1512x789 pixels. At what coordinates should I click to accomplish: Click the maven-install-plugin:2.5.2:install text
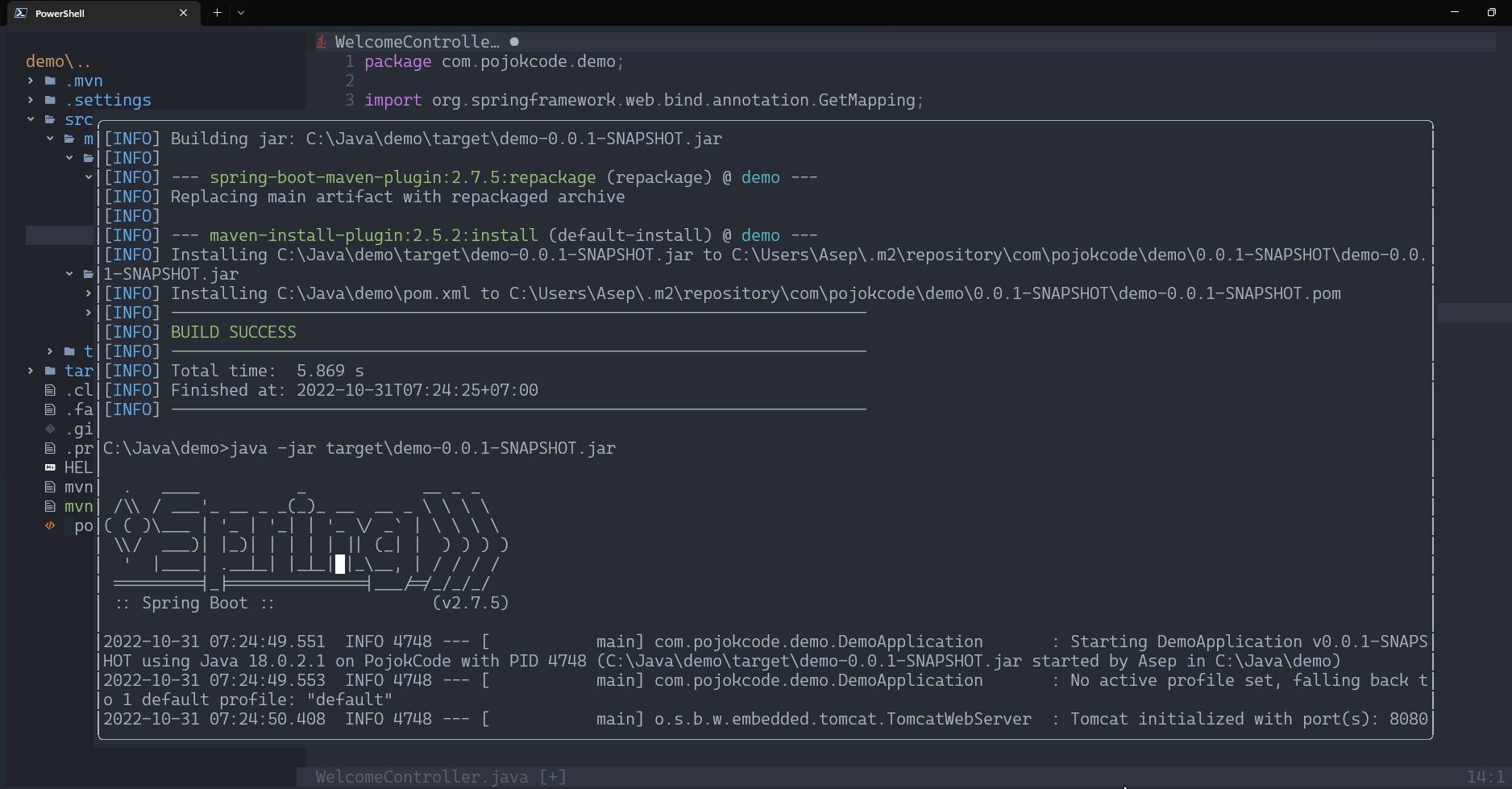click(x=374, y=235)
